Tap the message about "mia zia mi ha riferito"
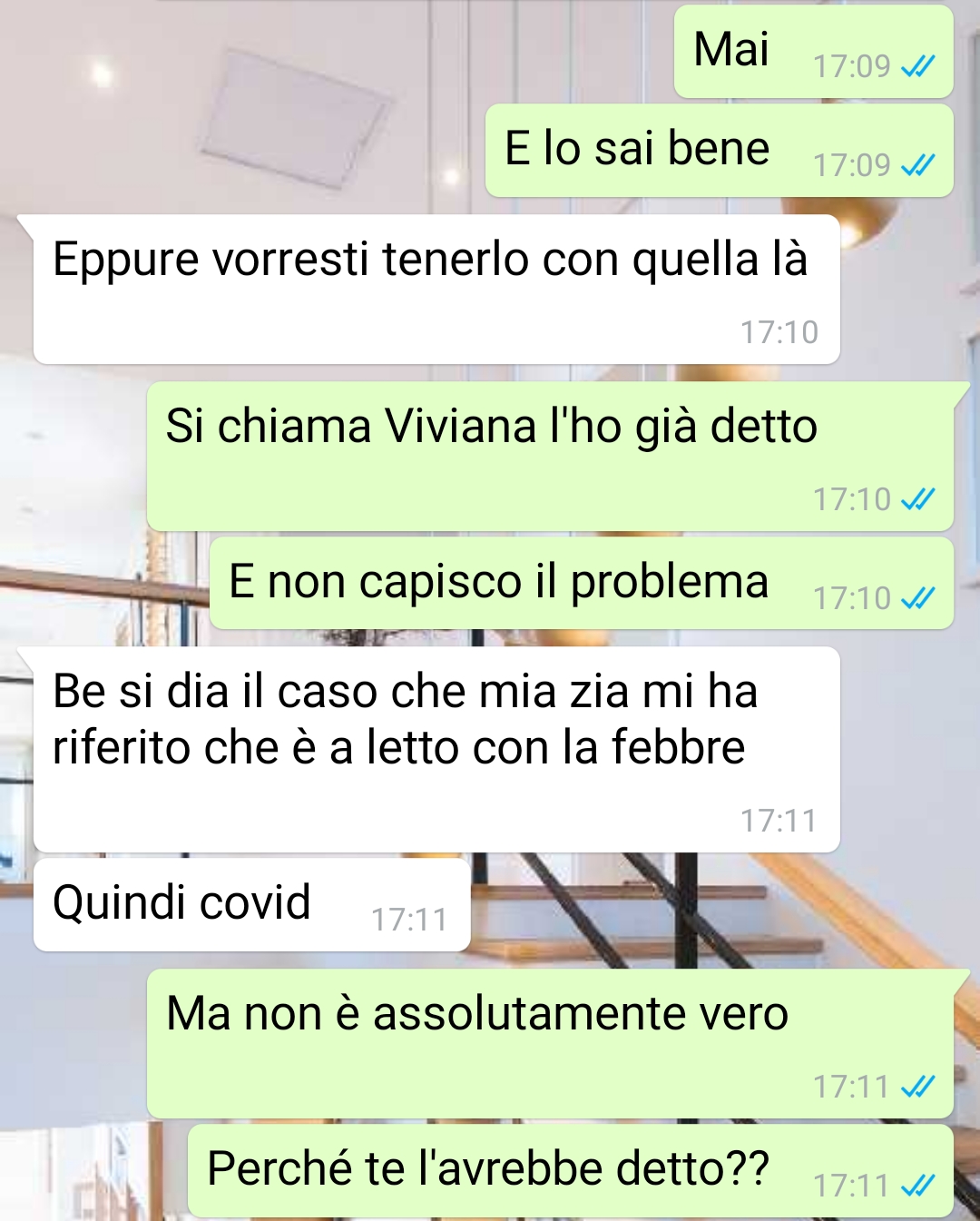980x1221 pixels. [x=434, y=750]
